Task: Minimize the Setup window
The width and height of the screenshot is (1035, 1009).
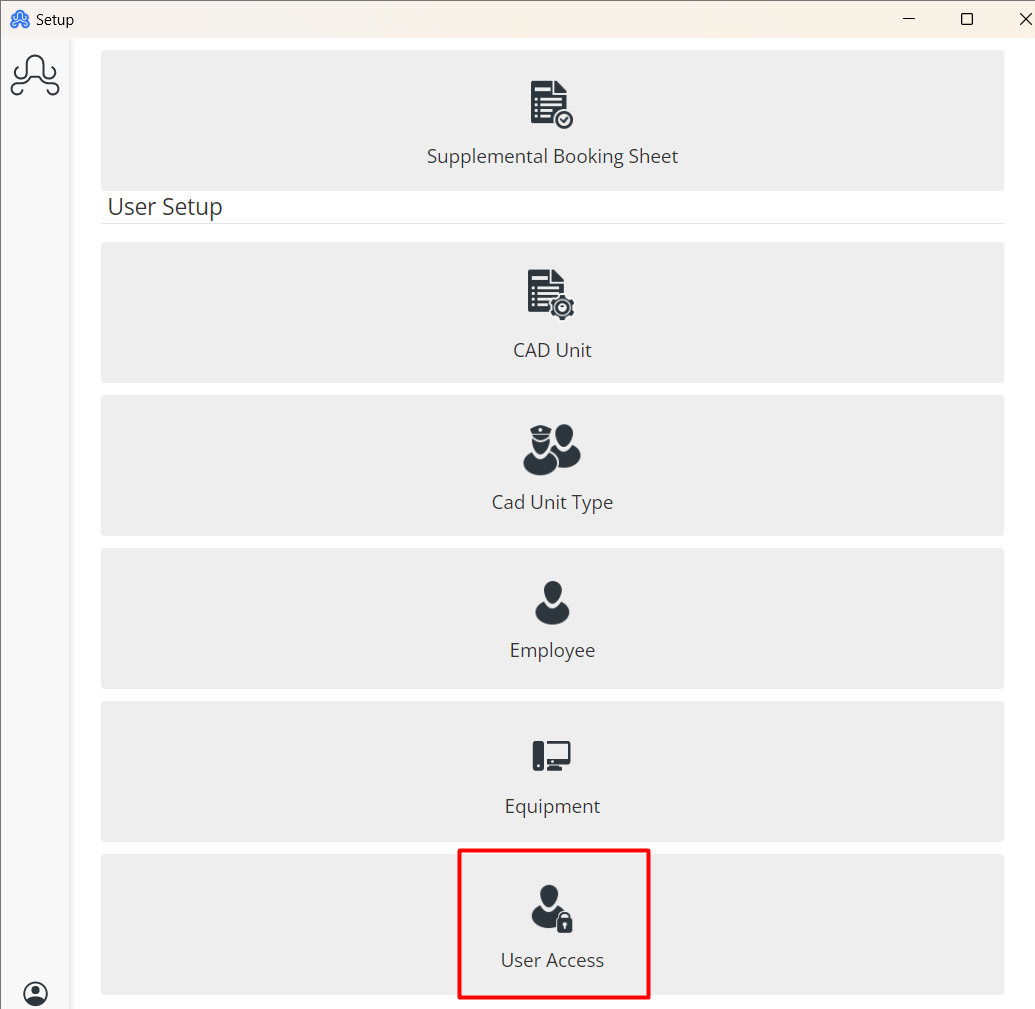Action: point(908,18)
